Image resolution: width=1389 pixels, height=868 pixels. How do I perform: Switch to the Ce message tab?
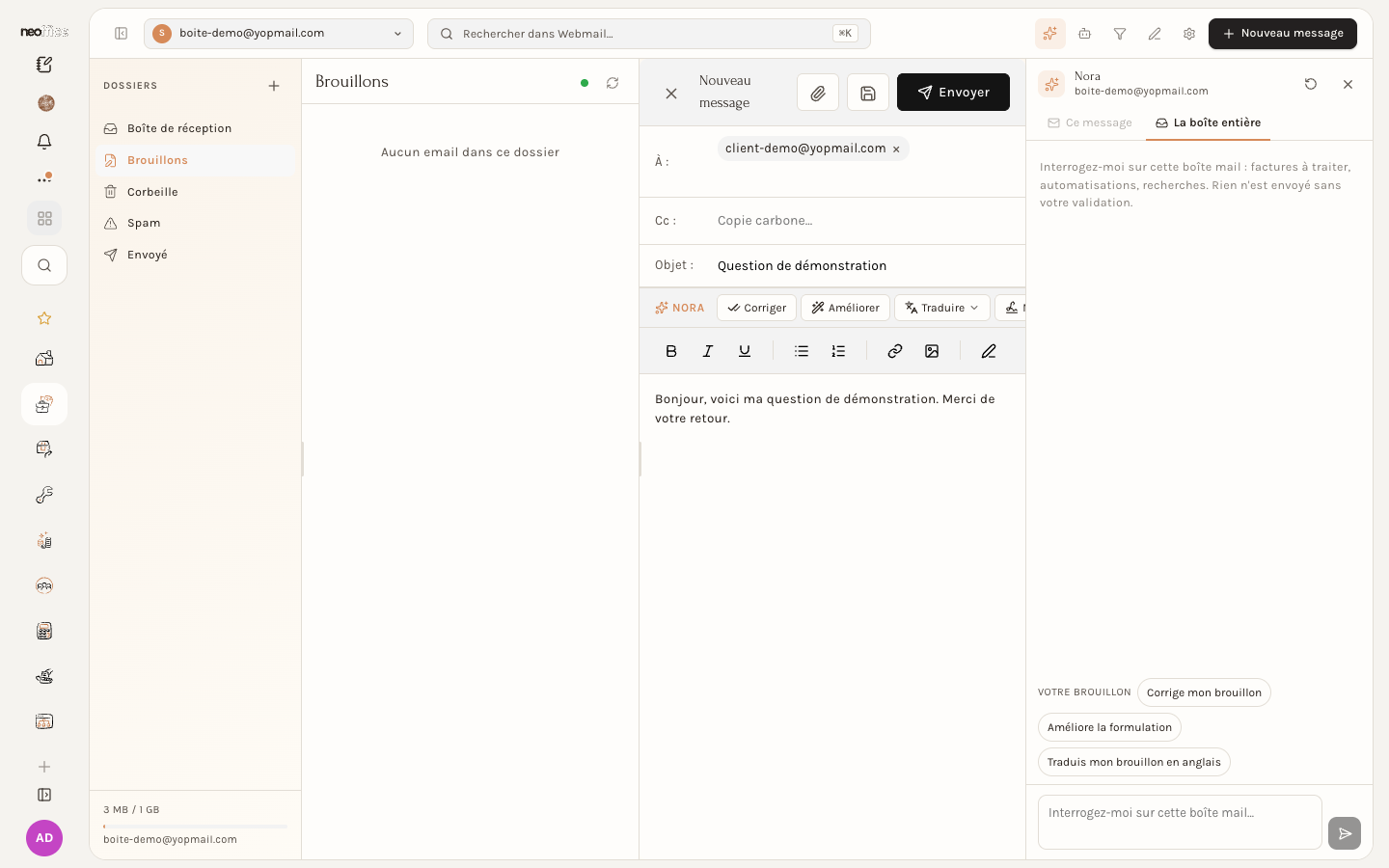1090,123
